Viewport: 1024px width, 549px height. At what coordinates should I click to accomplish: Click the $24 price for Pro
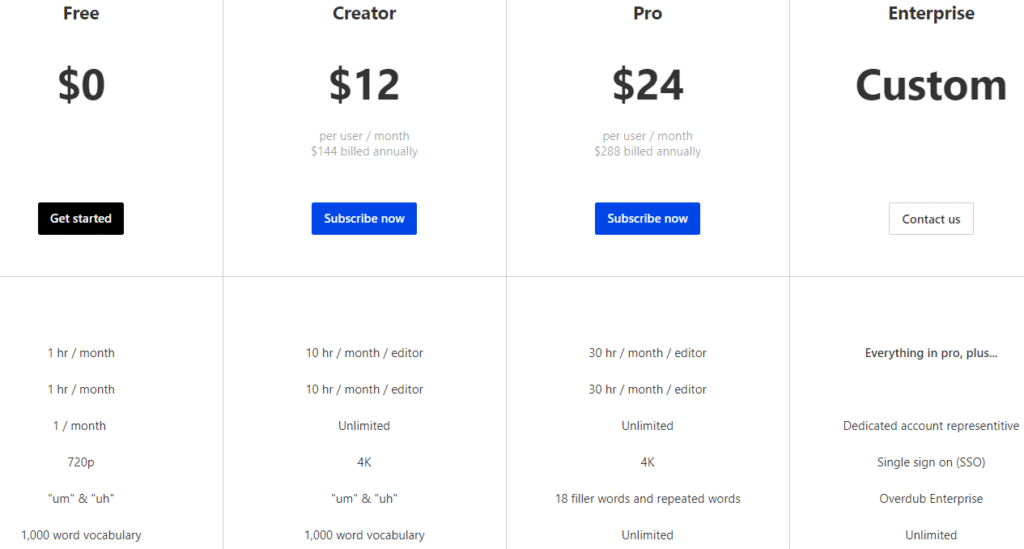tap(648, 85)
